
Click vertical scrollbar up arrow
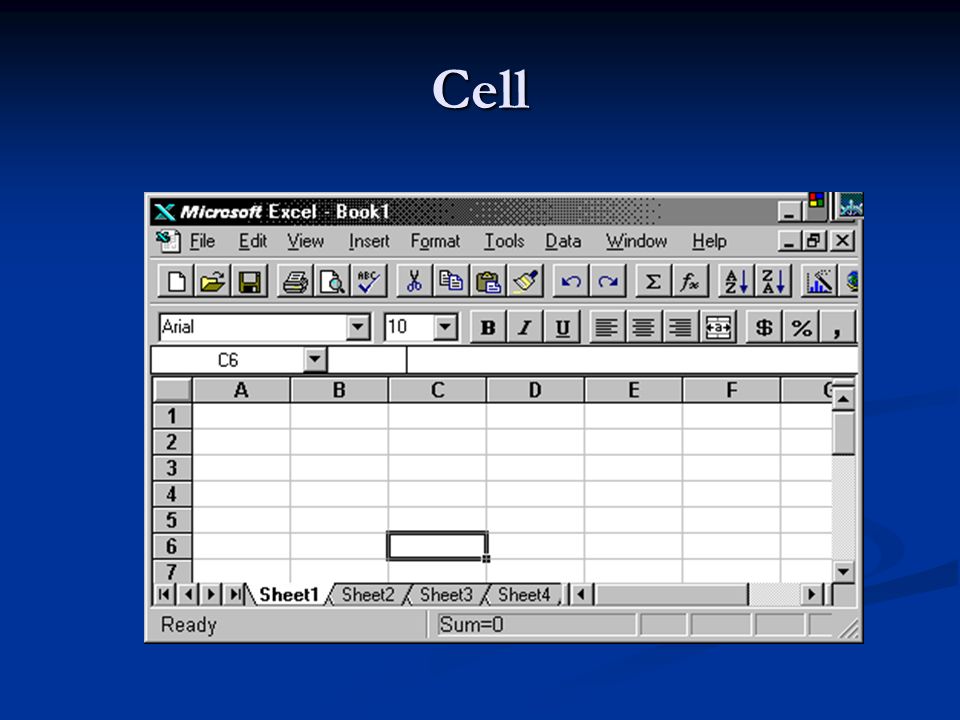pos(843,400)
